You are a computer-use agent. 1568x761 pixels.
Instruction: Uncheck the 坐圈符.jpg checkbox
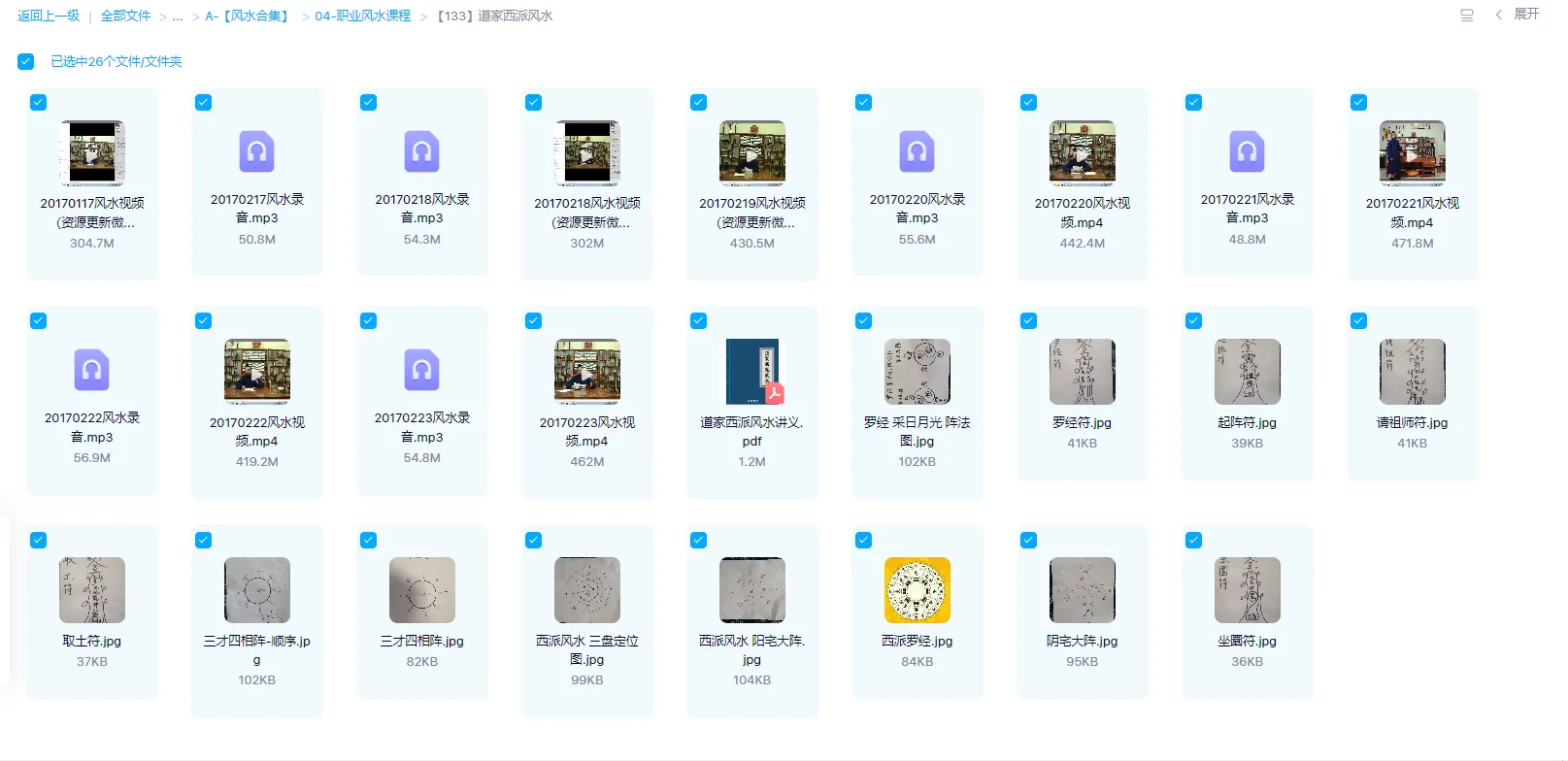click(x=1193, y=541)
